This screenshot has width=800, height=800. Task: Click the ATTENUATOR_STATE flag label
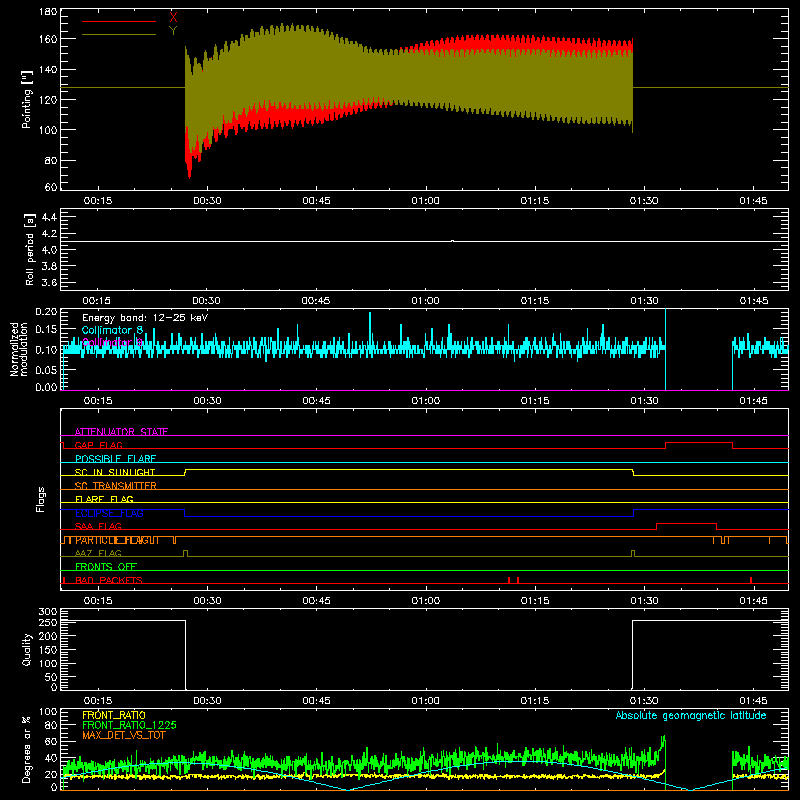tap(121, 432)
